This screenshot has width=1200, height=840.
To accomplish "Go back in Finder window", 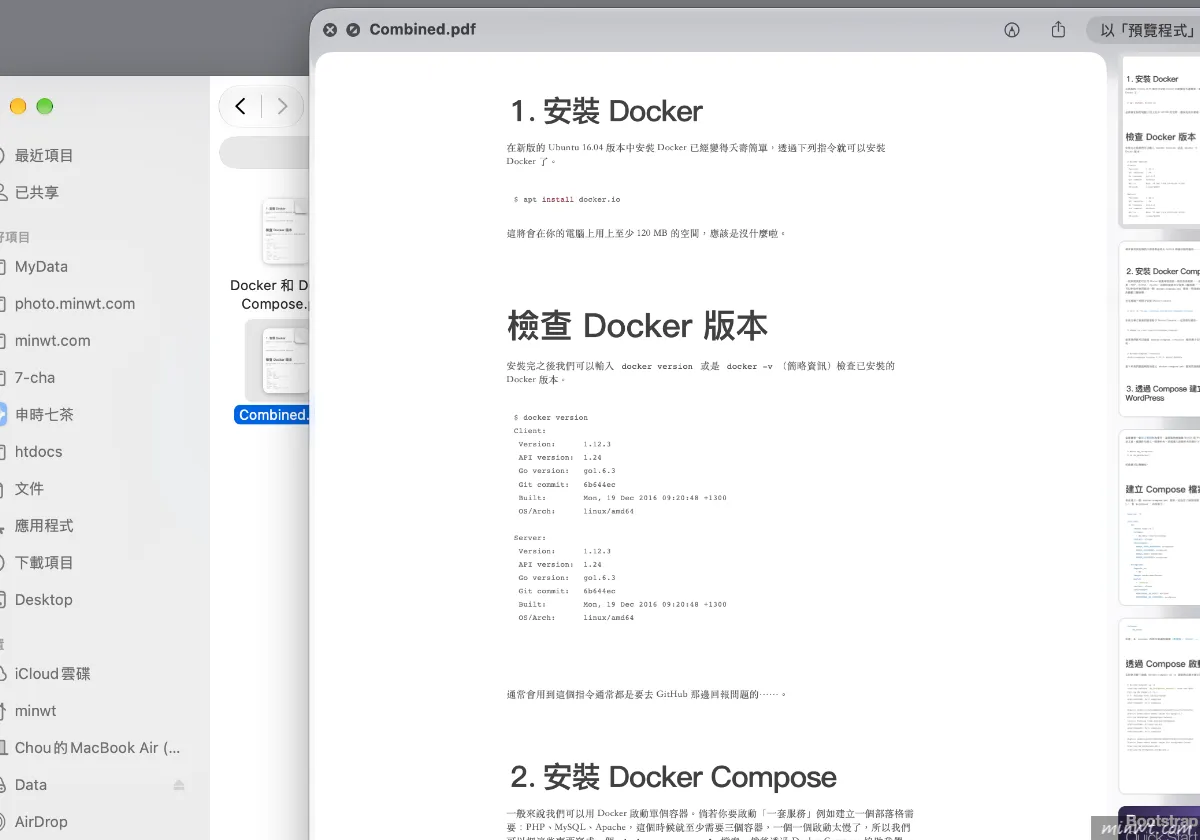I will [240, 106].
